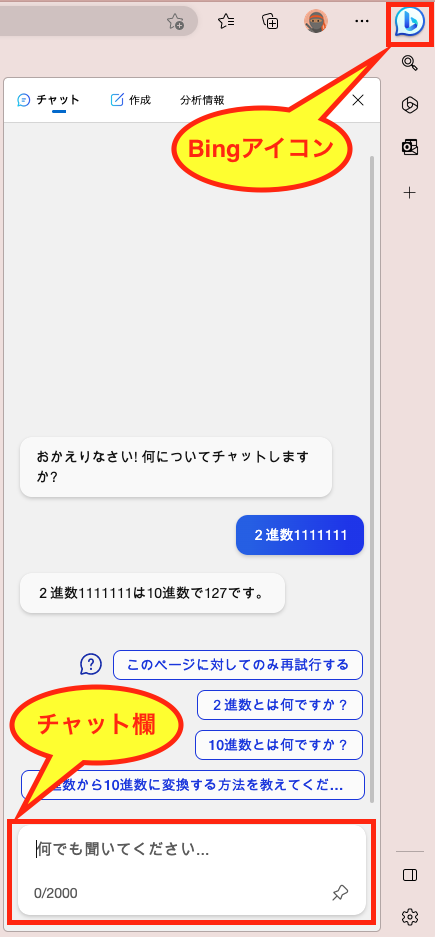This screenshot has height=937, width=435.
Task: Add this page to favorites star
Action: coord(175,22)
